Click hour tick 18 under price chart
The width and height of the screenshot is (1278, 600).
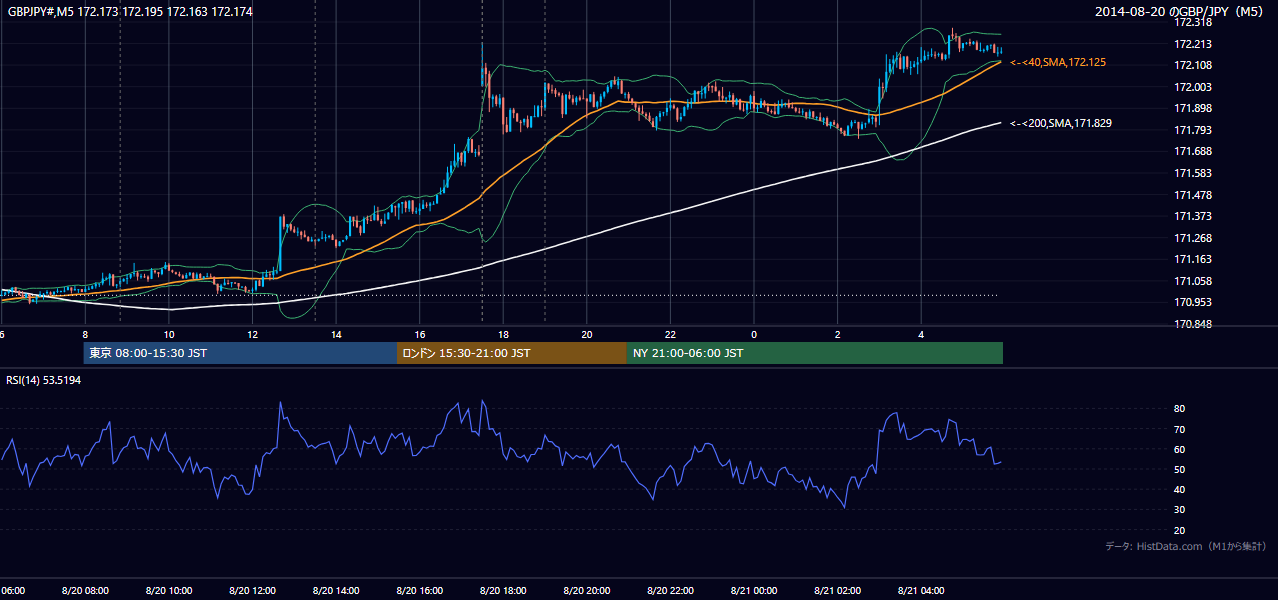click(503, 334)
